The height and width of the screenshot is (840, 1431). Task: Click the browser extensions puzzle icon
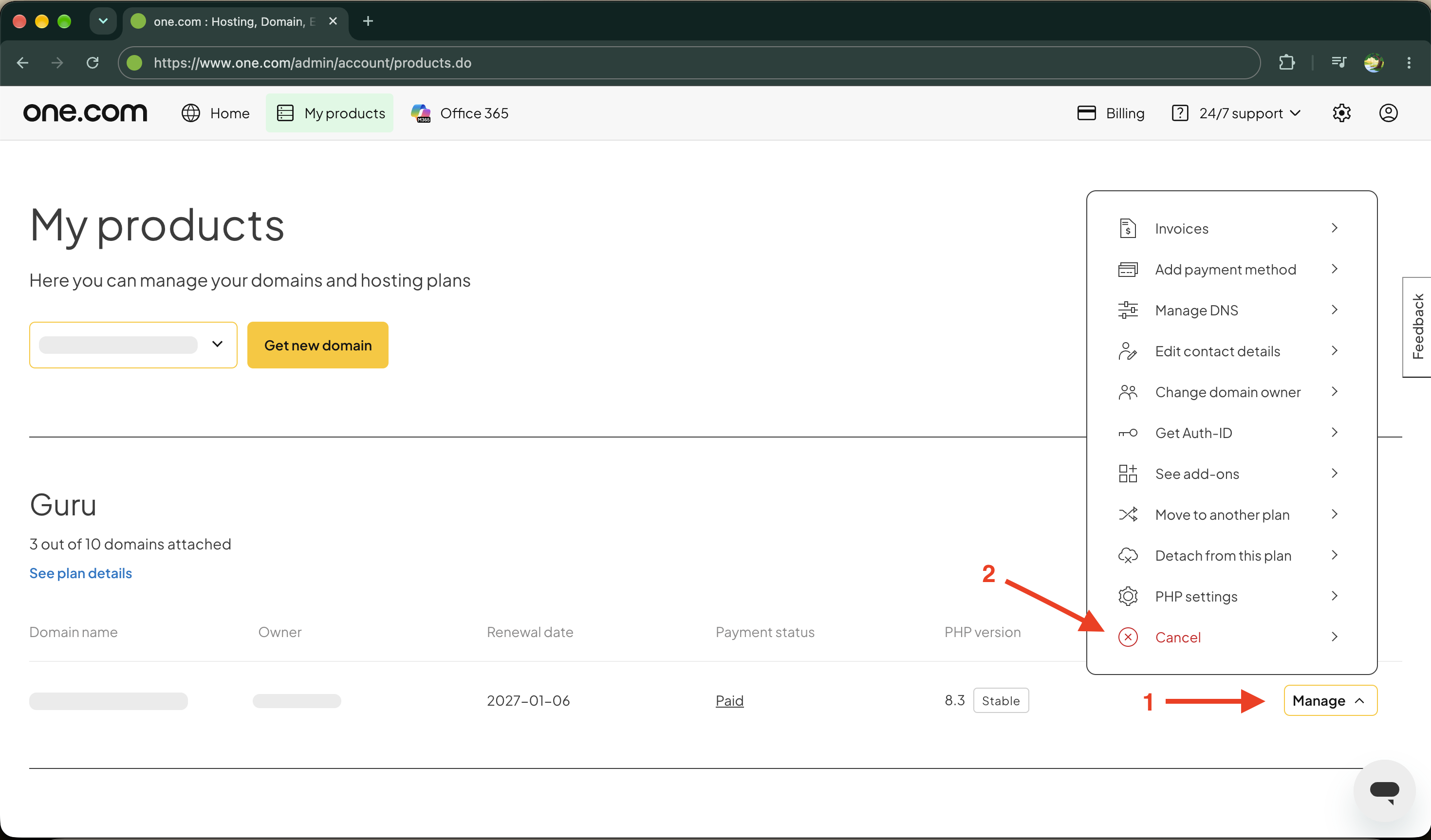1287,62
